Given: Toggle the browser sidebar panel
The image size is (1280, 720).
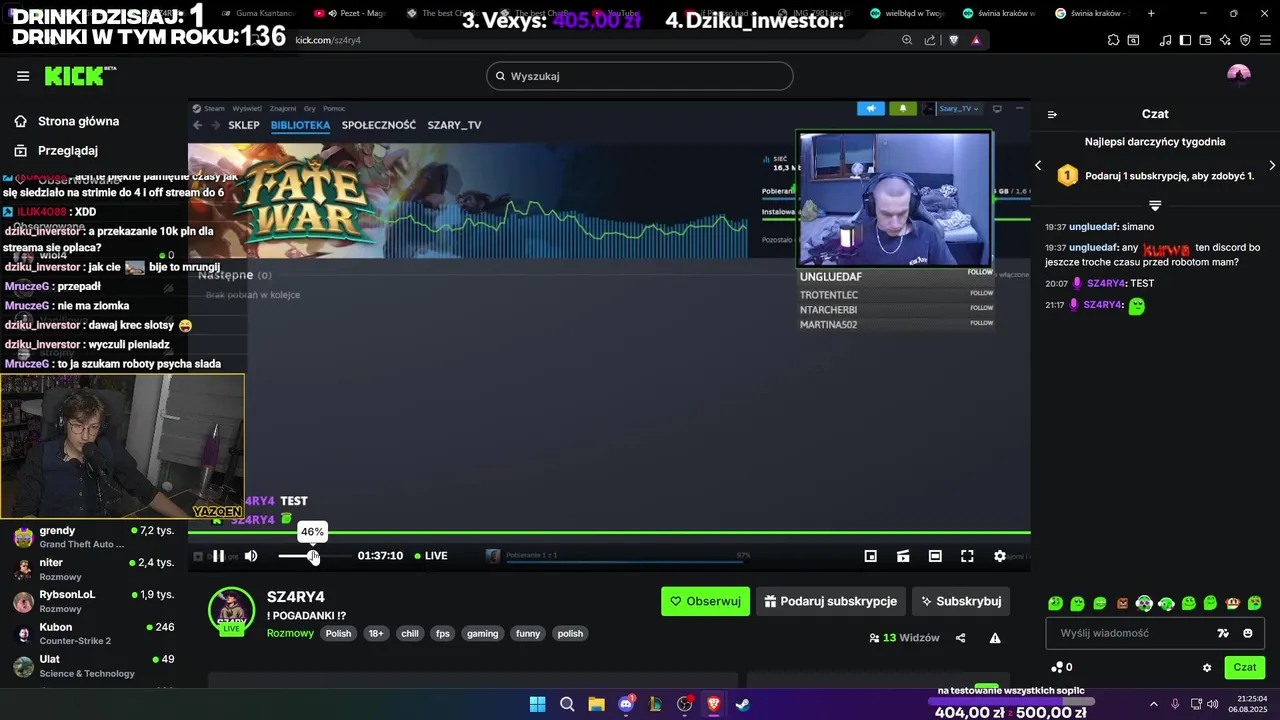Looking at the screenshot, I should [x=1186, y=40].
